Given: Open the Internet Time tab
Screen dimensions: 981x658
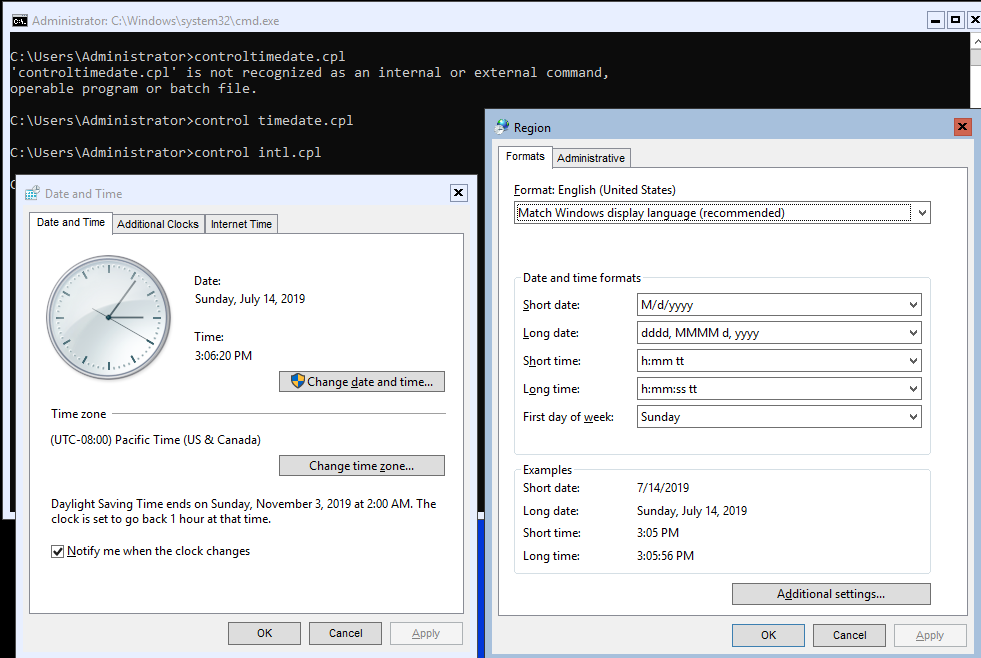Looking at the screenshot, I should click(241, 224).
